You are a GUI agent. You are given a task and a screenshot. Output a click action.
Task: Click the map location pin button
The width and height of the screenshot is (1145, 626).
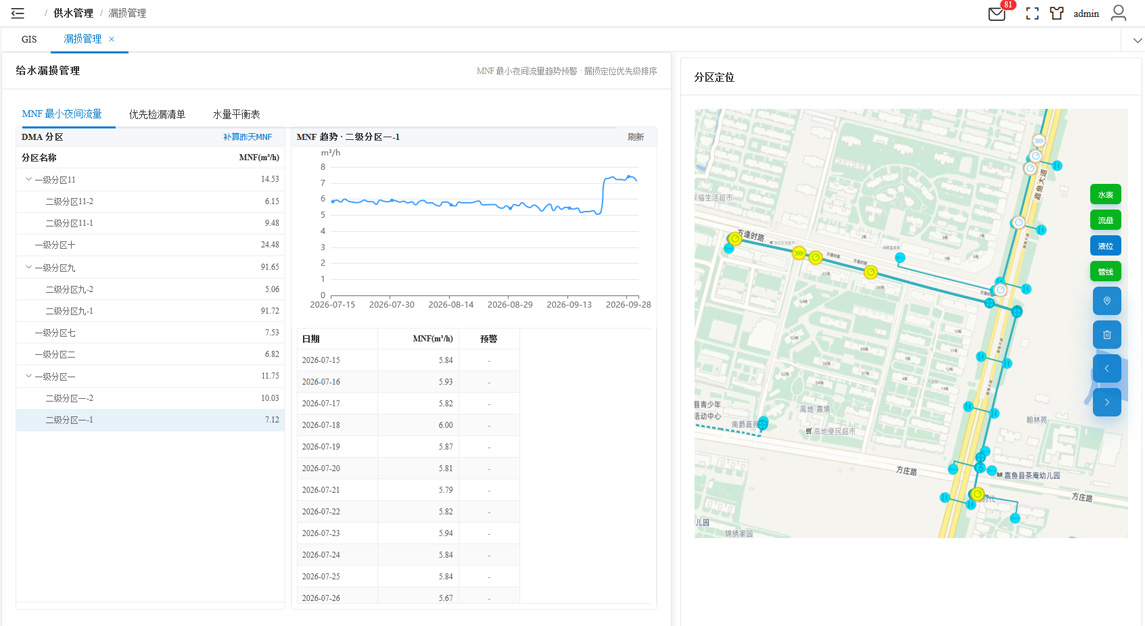click(x=1106, y=301)
